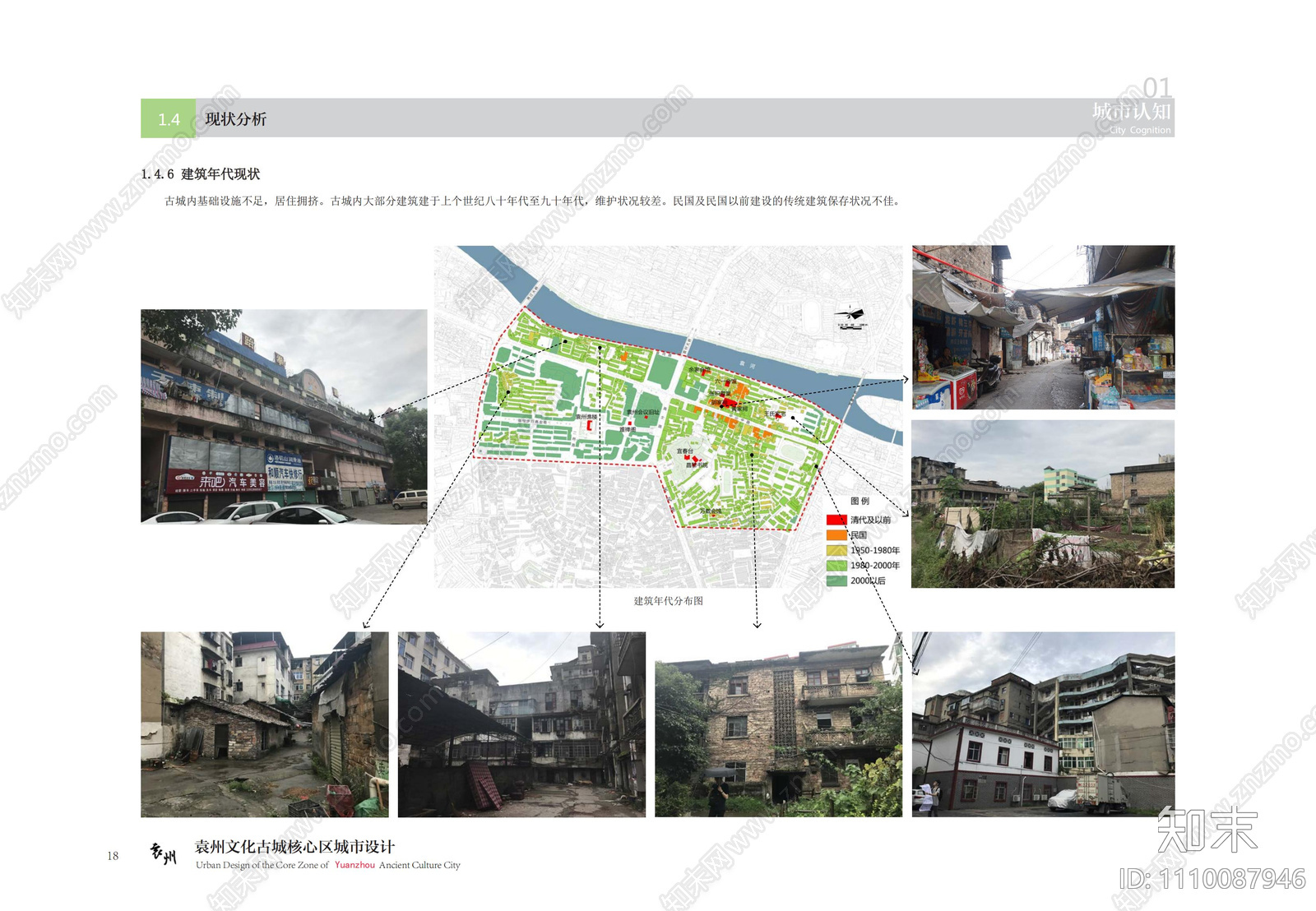Open the dark courtyard building photo
The width and height of the screenshot is (1316, 911).
(521, 724)
